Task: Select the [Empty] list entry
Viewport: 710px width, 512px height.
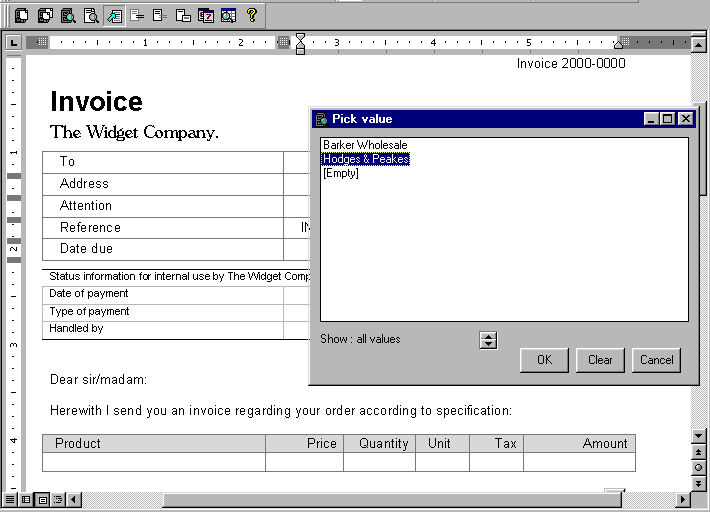Action: [341, 173]
